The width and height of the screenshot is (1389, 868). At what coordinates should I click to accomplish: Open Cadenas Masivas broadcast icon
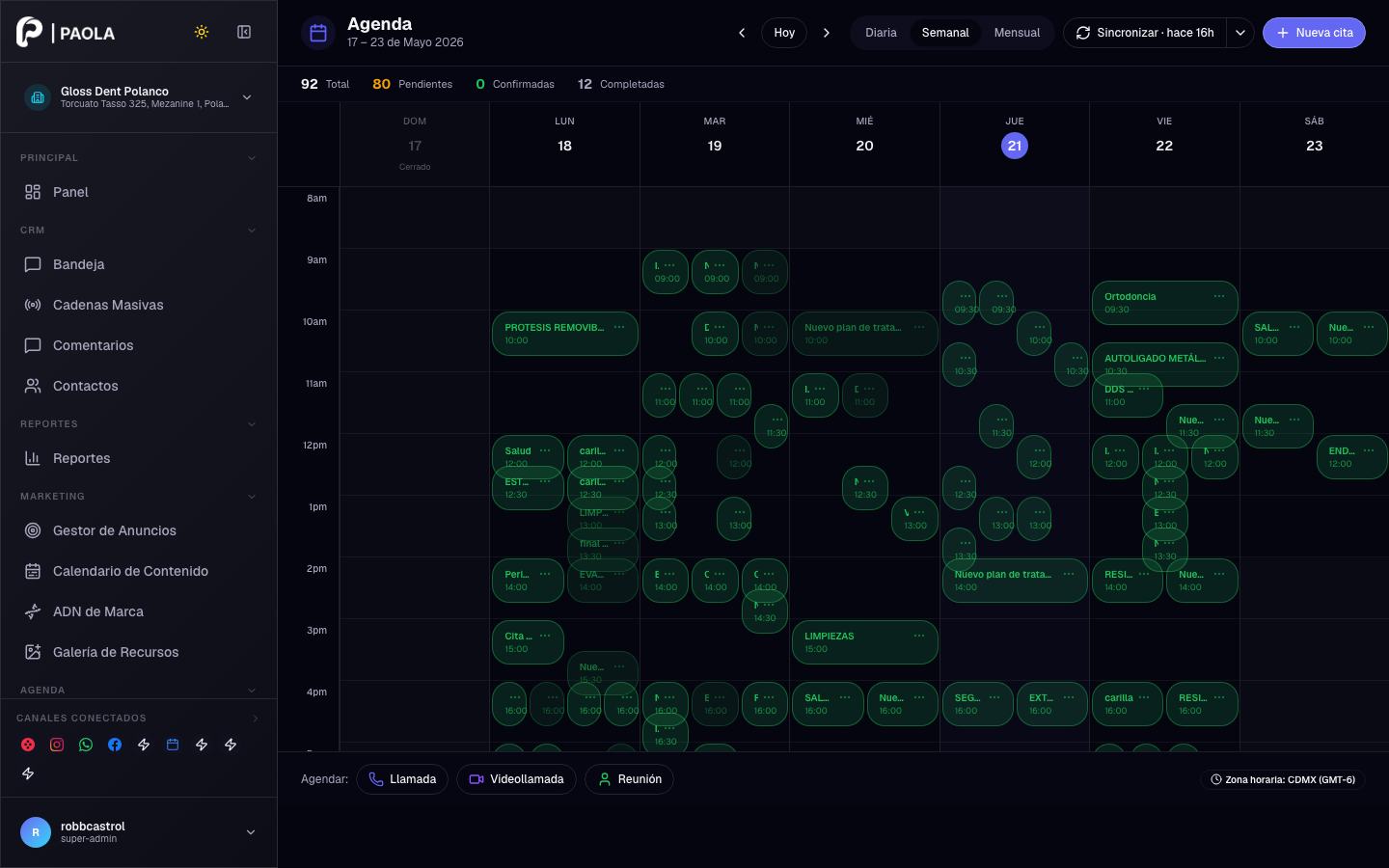click(x=33, y=305)
